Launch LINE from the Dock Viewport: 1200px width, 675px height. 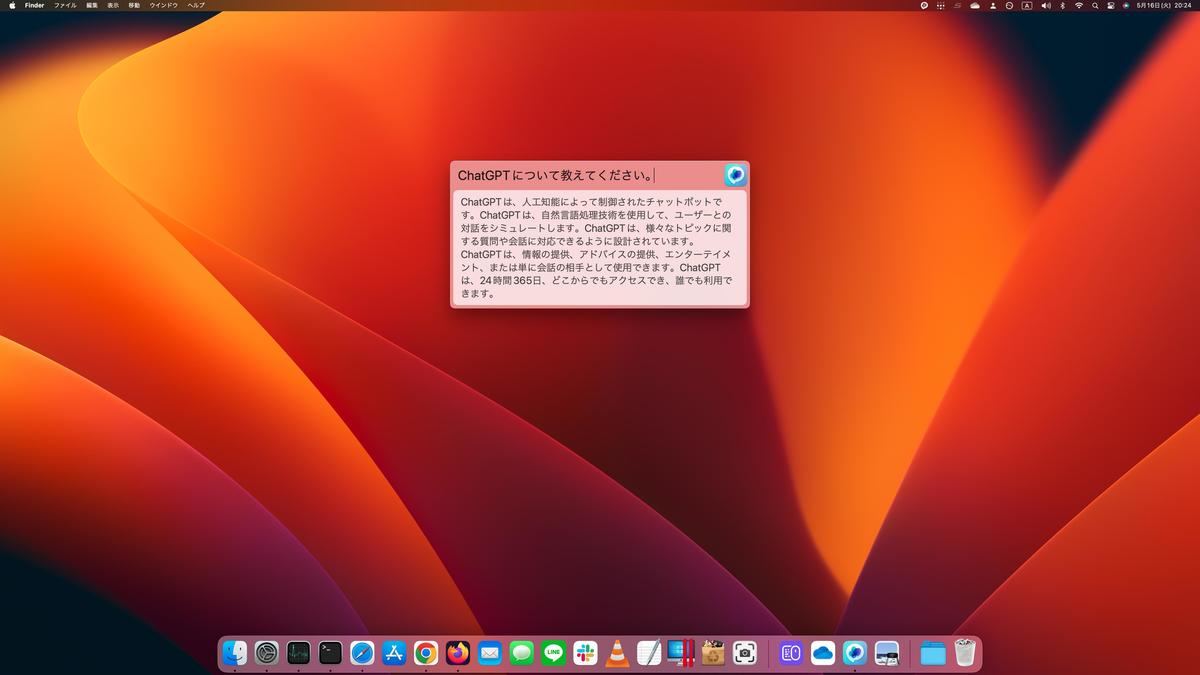coord(553,653)
